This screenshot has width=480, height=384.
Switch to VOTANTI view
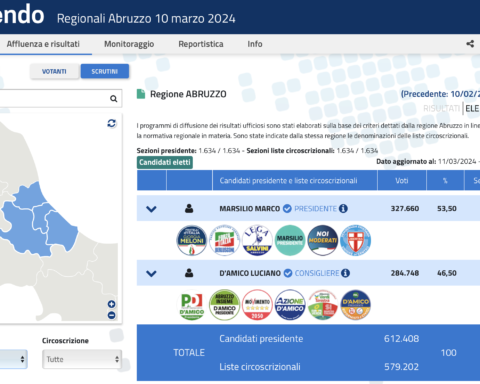click(55, 71)
